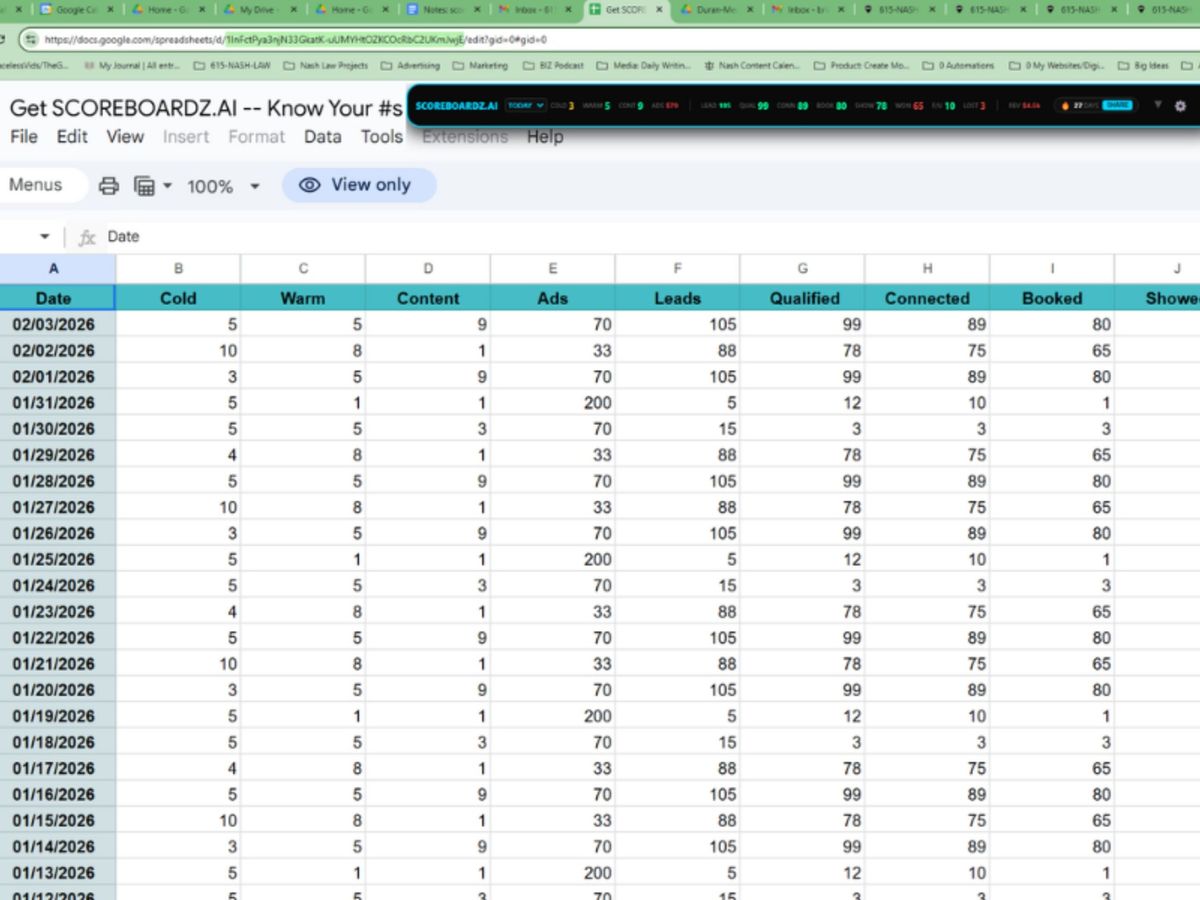The image size is (1200, 900).
Task: Click the Cold header cell
Action: 178,298
